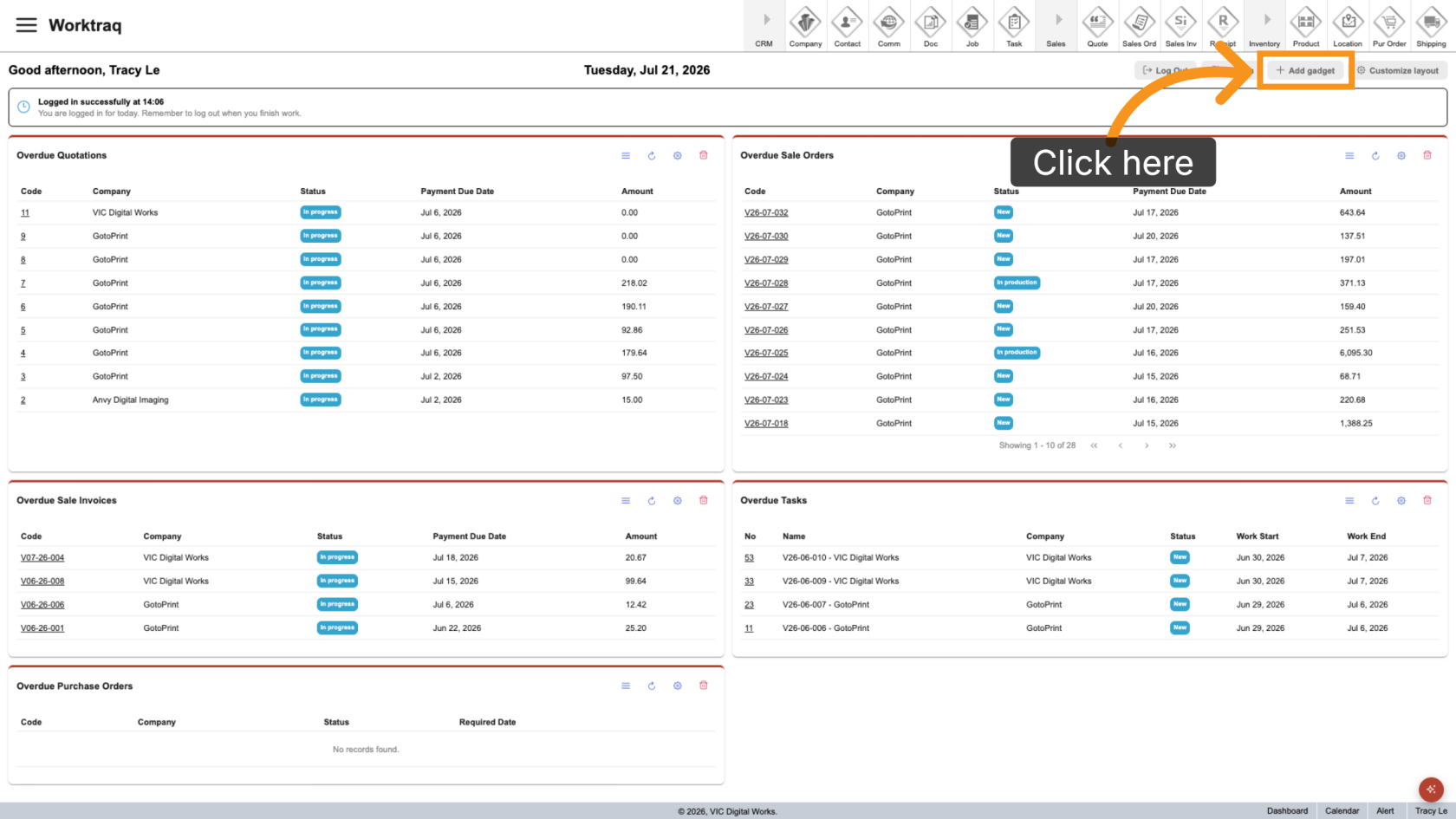Open sale order V26-07-032 link
The height and width of the screenshot is (819, 1456).
(766, 212)
